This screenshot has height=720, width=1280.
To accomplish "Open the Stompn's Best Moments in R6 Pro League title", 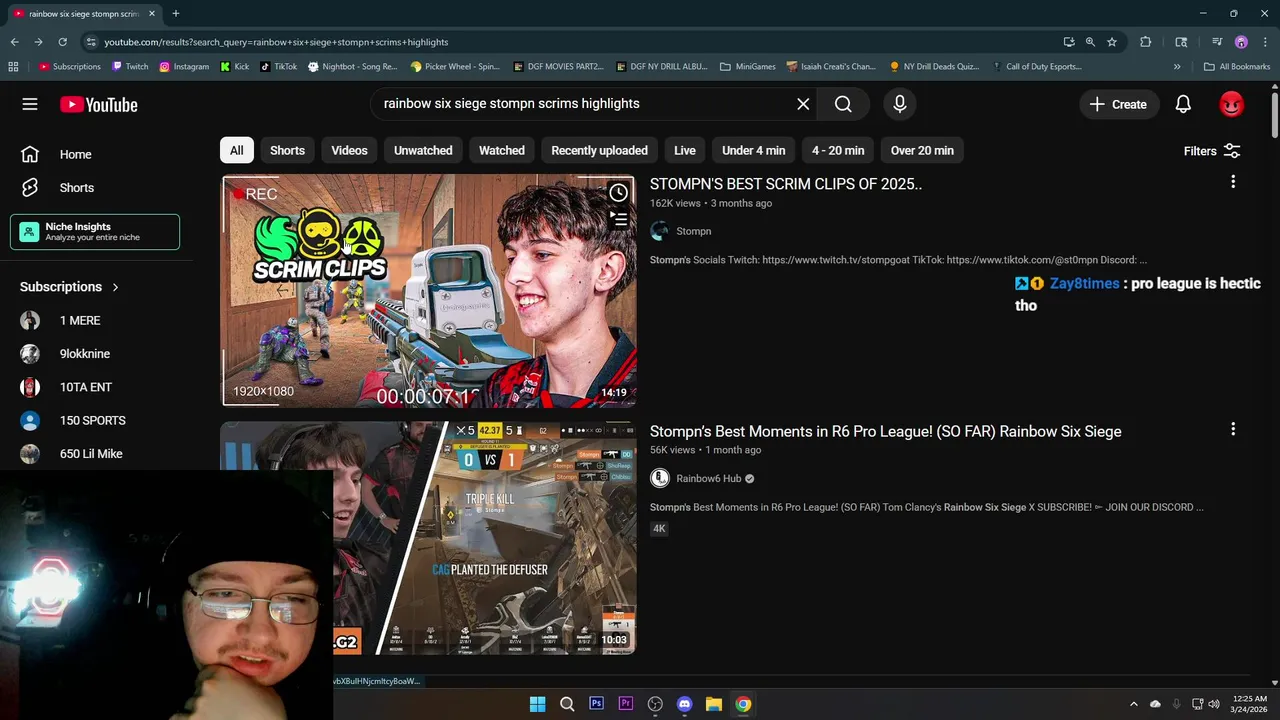I will coord(886,431).
